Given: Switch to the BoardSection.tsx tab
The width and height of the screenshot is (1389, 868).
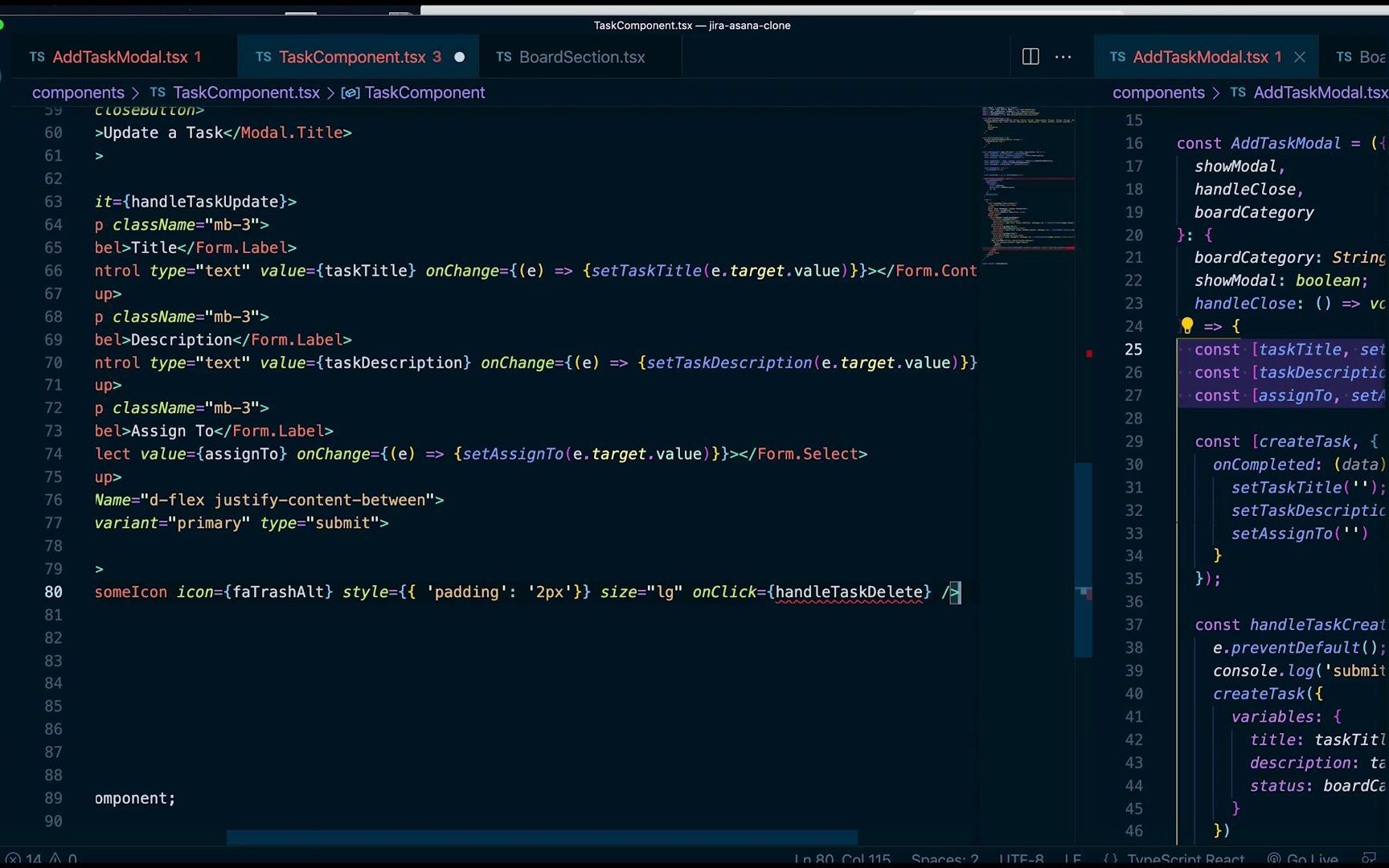Looking at the screenshot, I should click(x=581, y=56).
